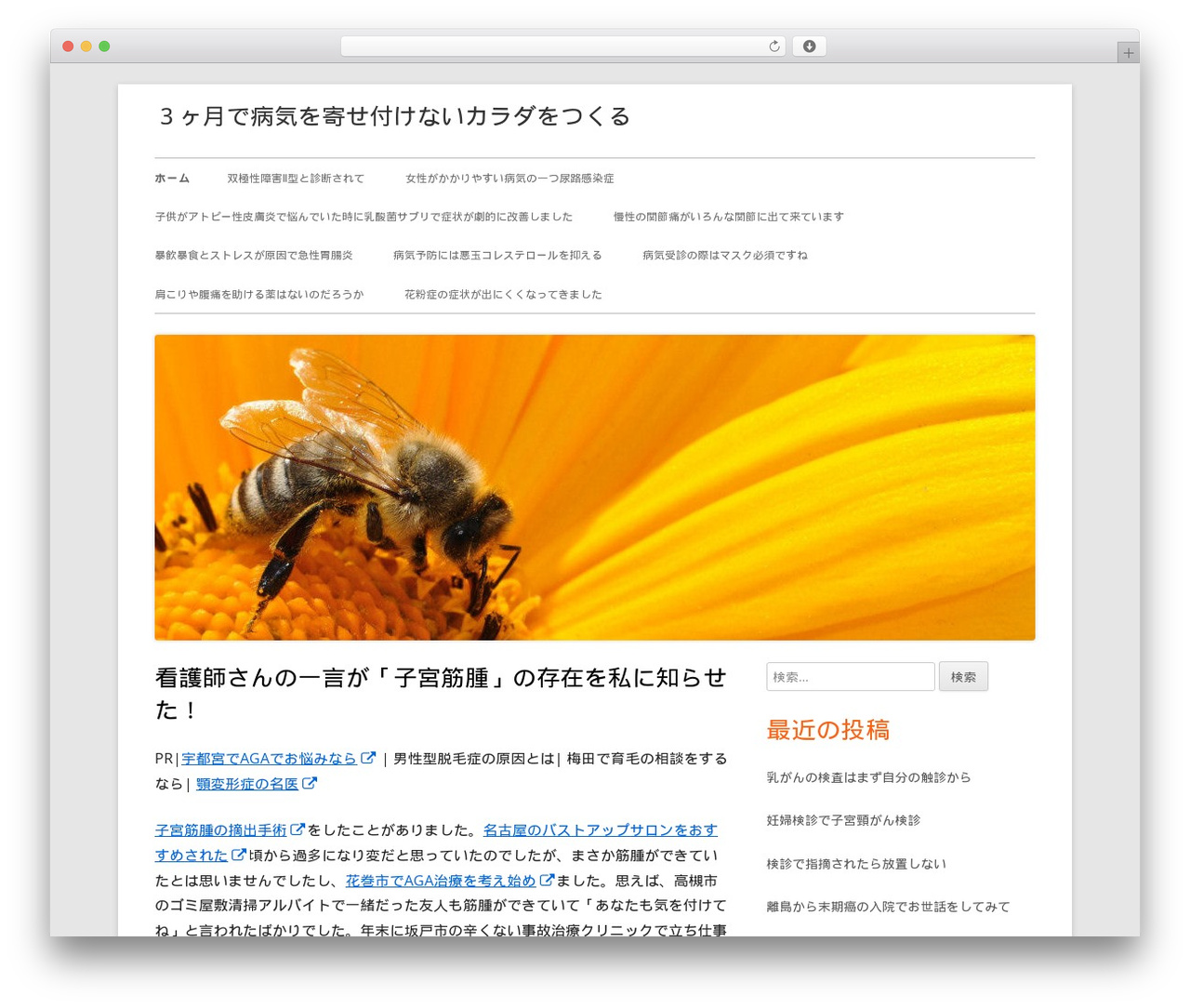Select 暴飲暴食とストレスが原因で急性胃腸炎 in navigation

pos(254,255)
